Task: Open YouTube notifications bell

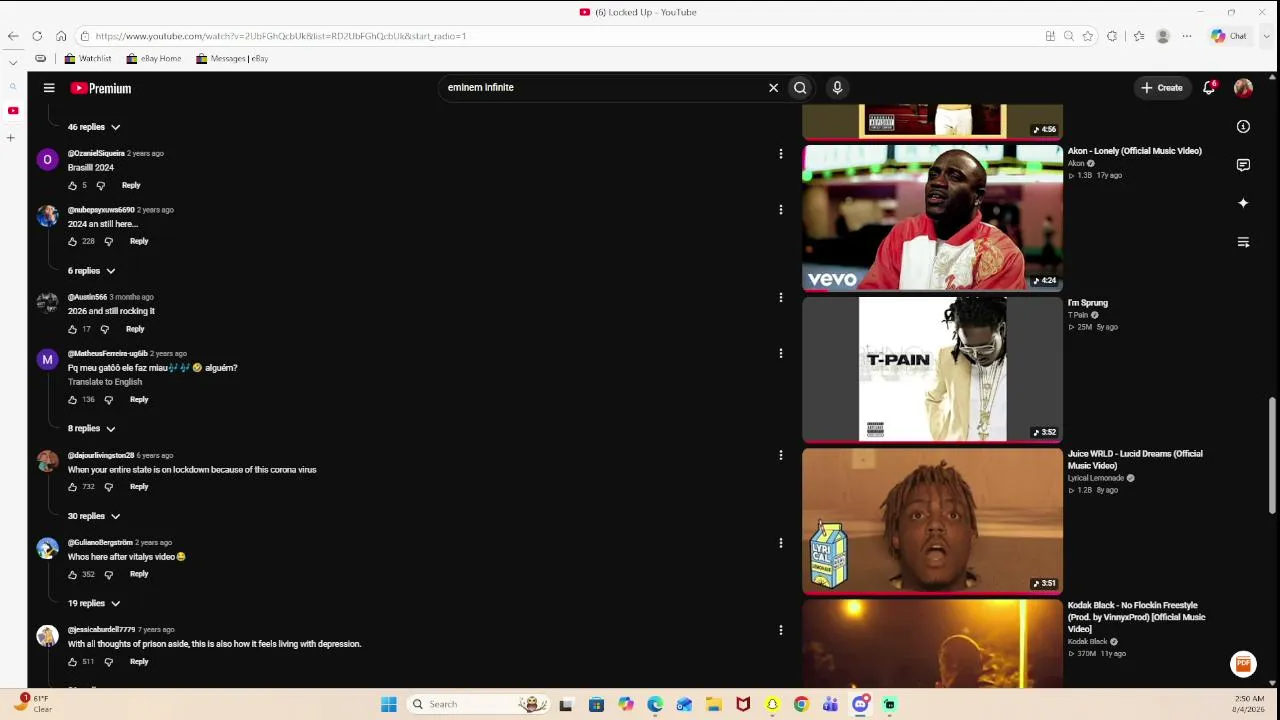Action: (1209, 88)
